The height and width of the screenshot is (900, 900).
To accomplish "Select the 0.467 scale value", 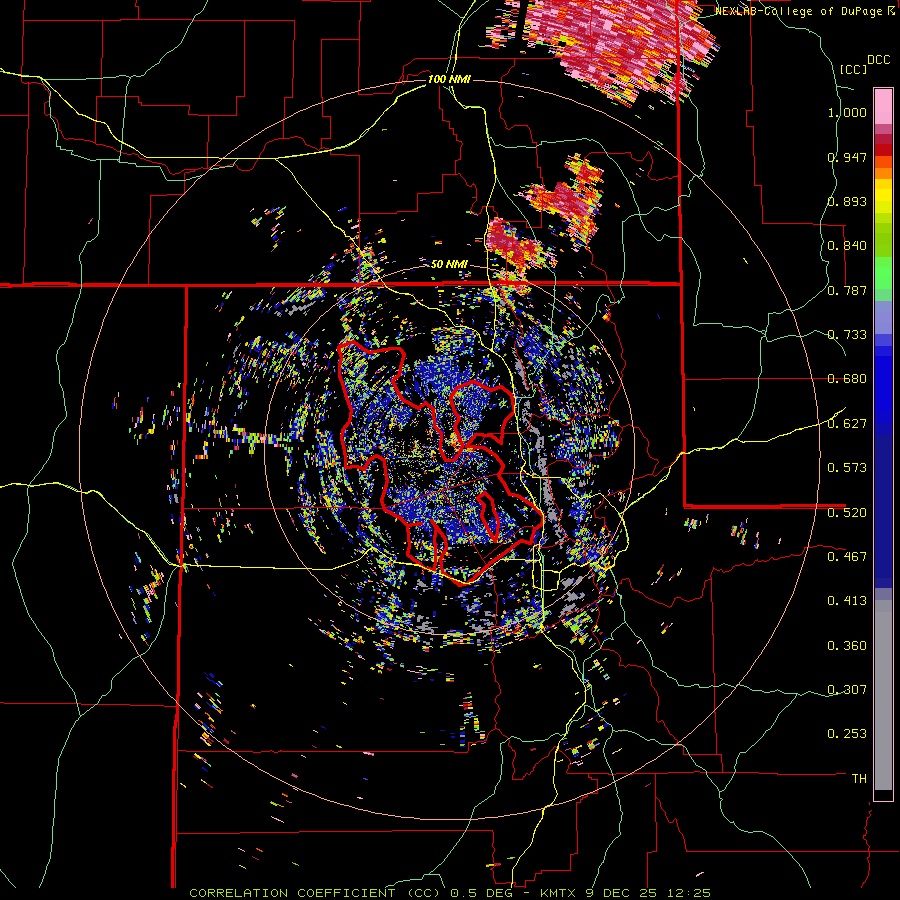I will pos(847,557).
